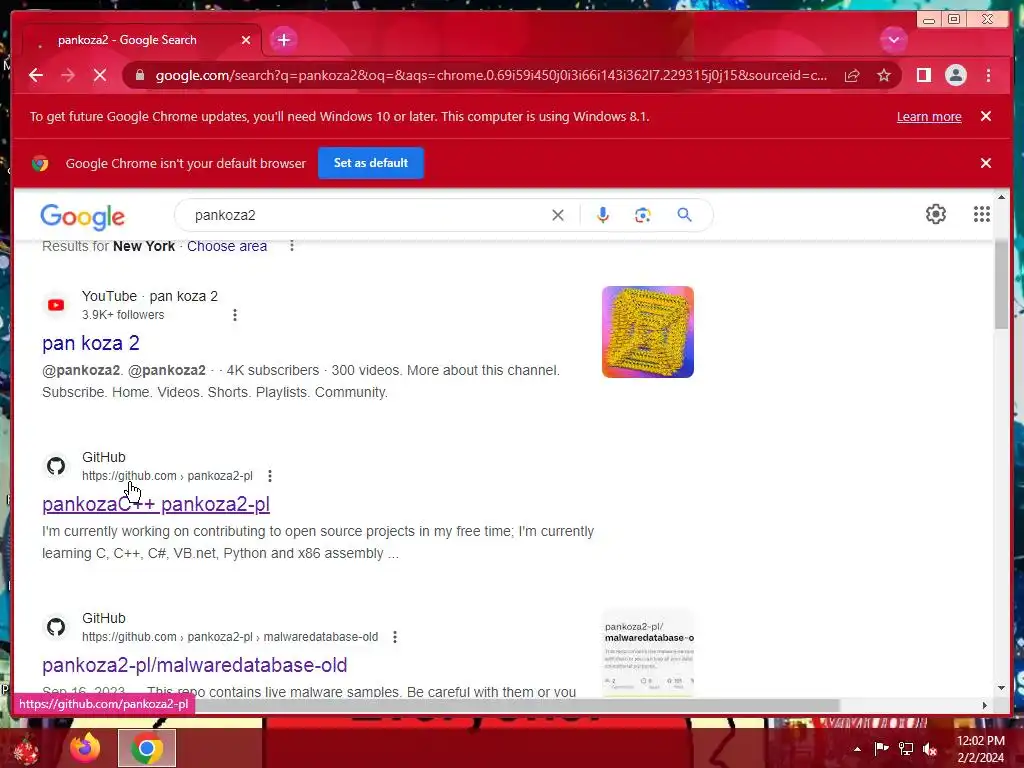Click the scroll up arrow of the page
Image resolution: width=1024 pixels, height=768 pixels.
pos(1001,197)
